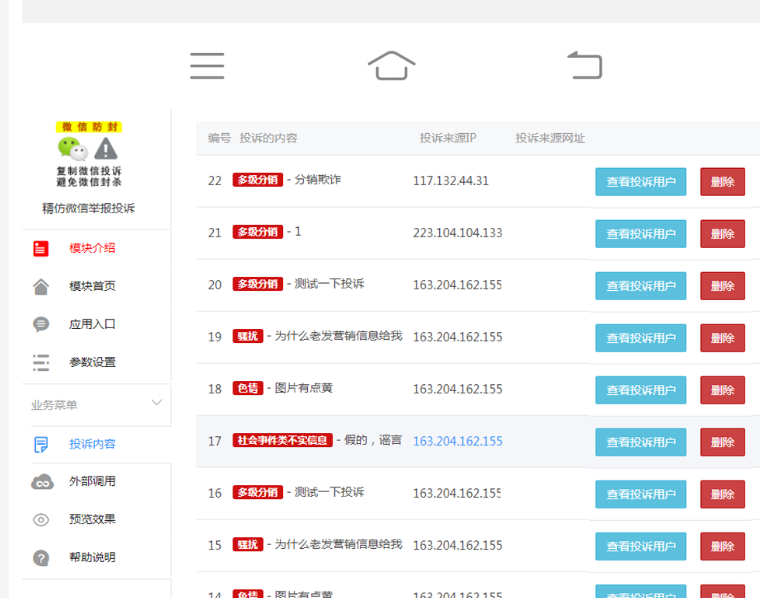View complaint users for row 22
The width and height of the screenshot is (768, 598).
coord(641,182)
